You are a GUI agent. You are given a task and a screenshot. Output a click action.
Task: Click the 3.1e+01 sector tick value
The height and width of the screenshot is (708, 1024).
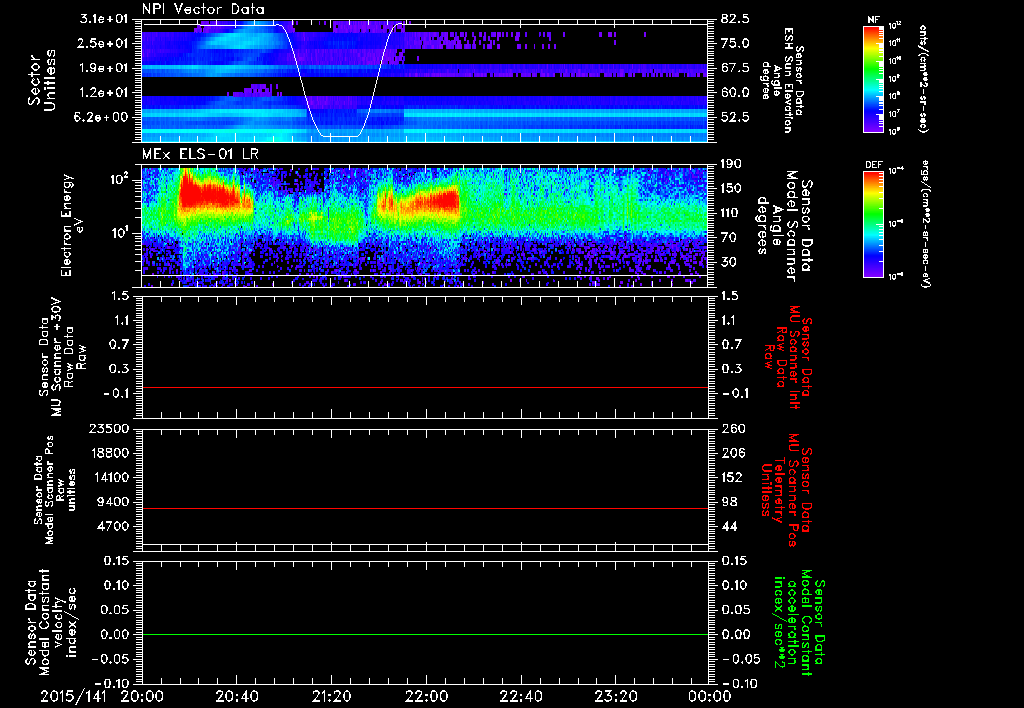104,19
